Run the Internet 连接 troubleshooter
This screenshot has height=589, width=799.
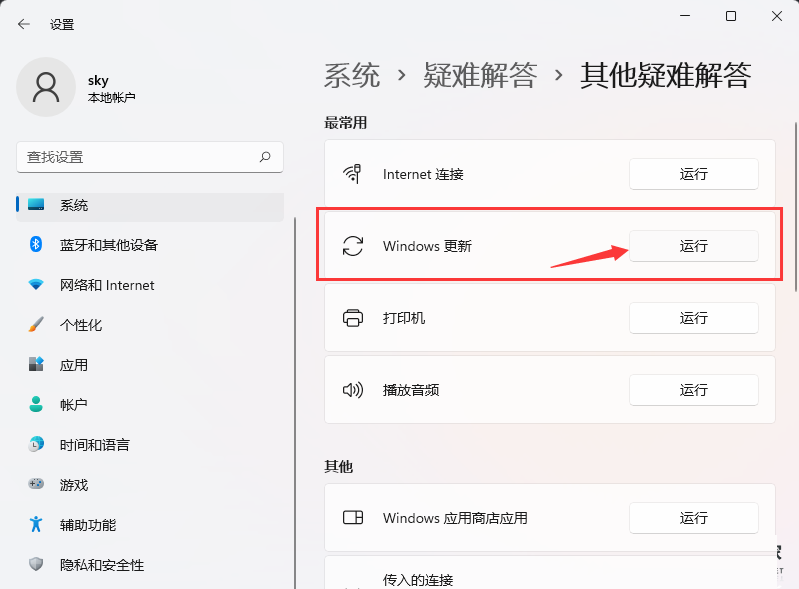tap(694, 174)
